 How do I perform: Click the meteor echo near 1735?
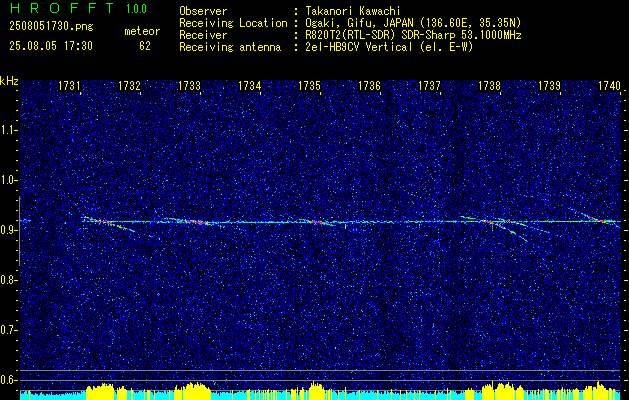(319, 222)
